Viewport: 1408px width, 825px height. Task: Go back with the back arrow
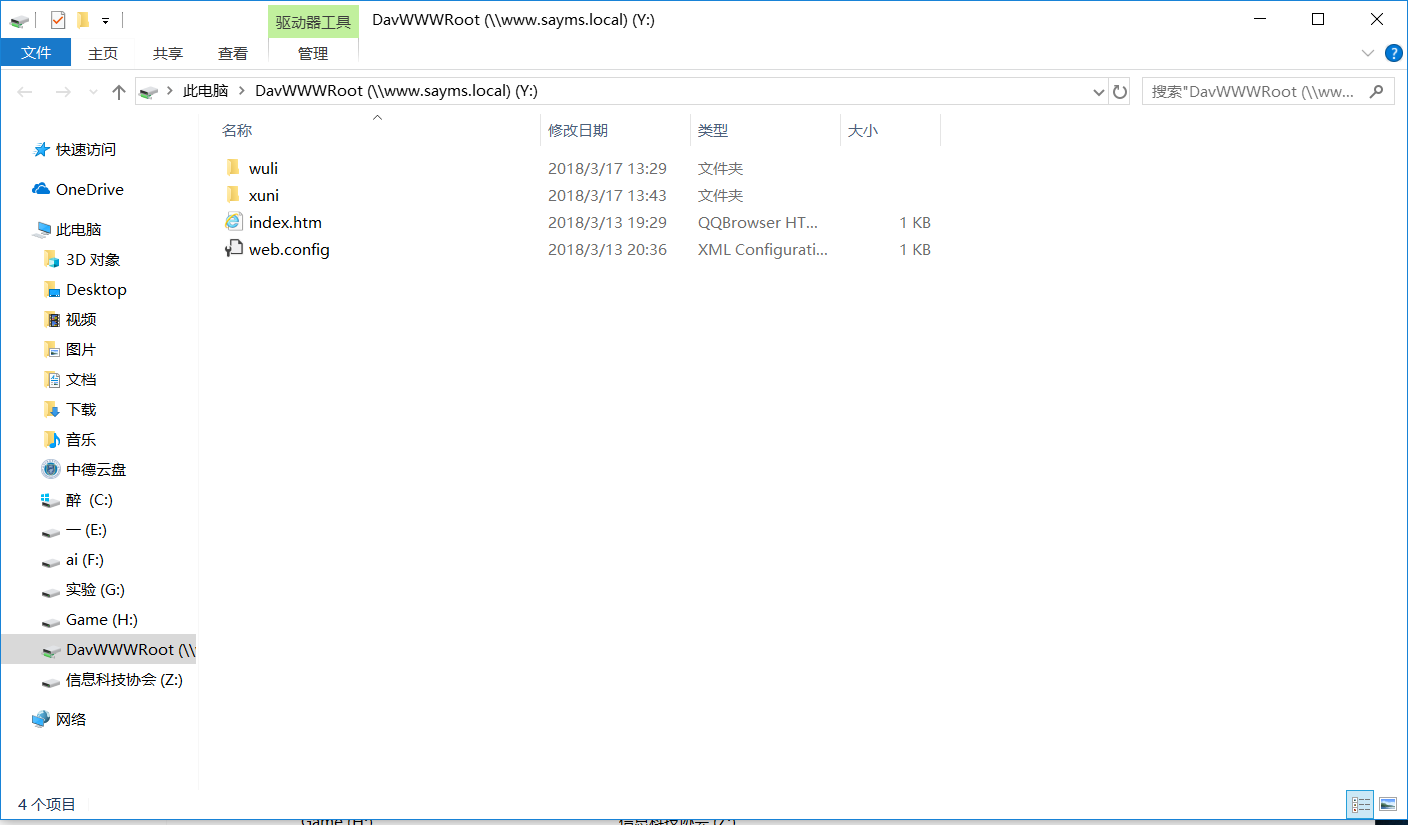(25, 92)
